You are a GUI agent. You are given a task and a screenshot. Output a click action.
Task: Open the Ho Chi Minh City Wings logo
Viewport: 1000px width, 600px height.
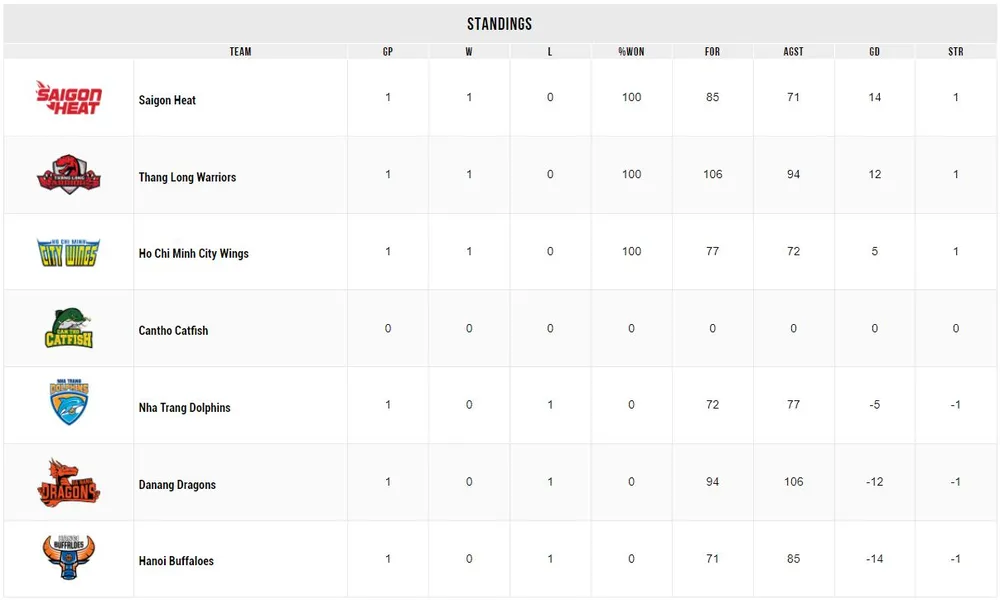pyautogui.click(x=68, y=252)
